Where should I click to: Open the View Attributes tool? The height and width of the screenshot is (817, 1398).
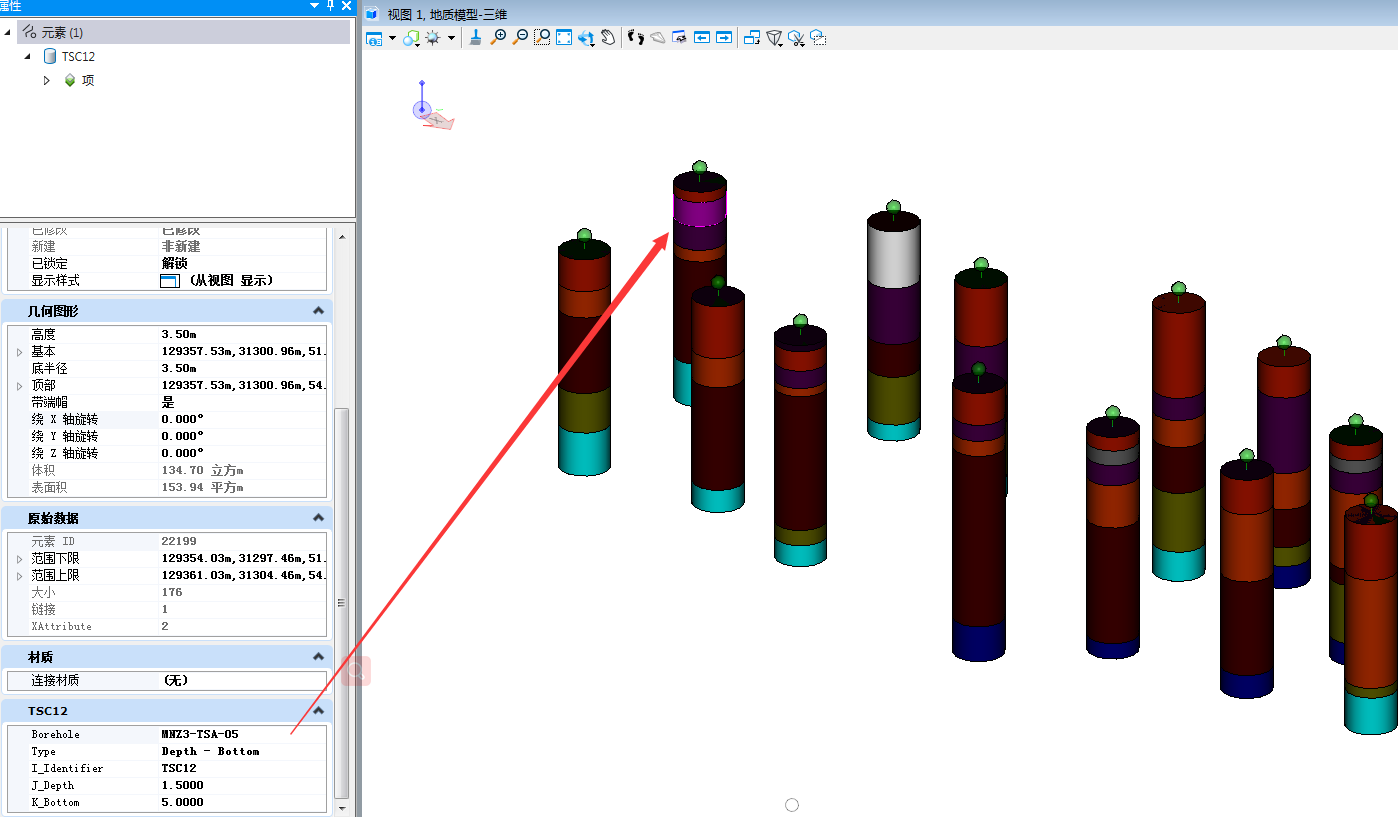(x=374, y=38)
